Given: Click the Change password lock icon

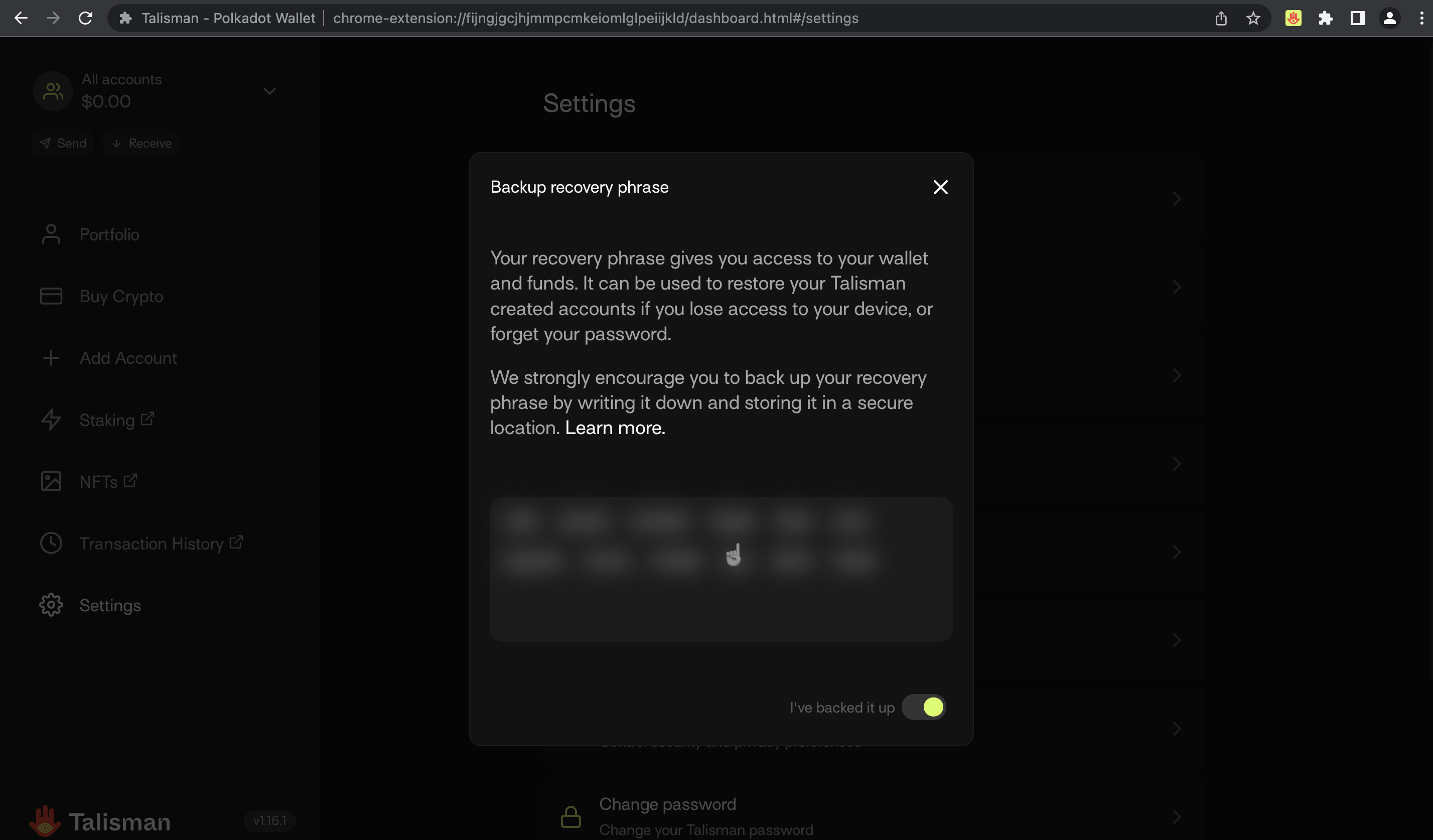Looking at the screenshot, I should pyautogui.click(x=571, y=817).
